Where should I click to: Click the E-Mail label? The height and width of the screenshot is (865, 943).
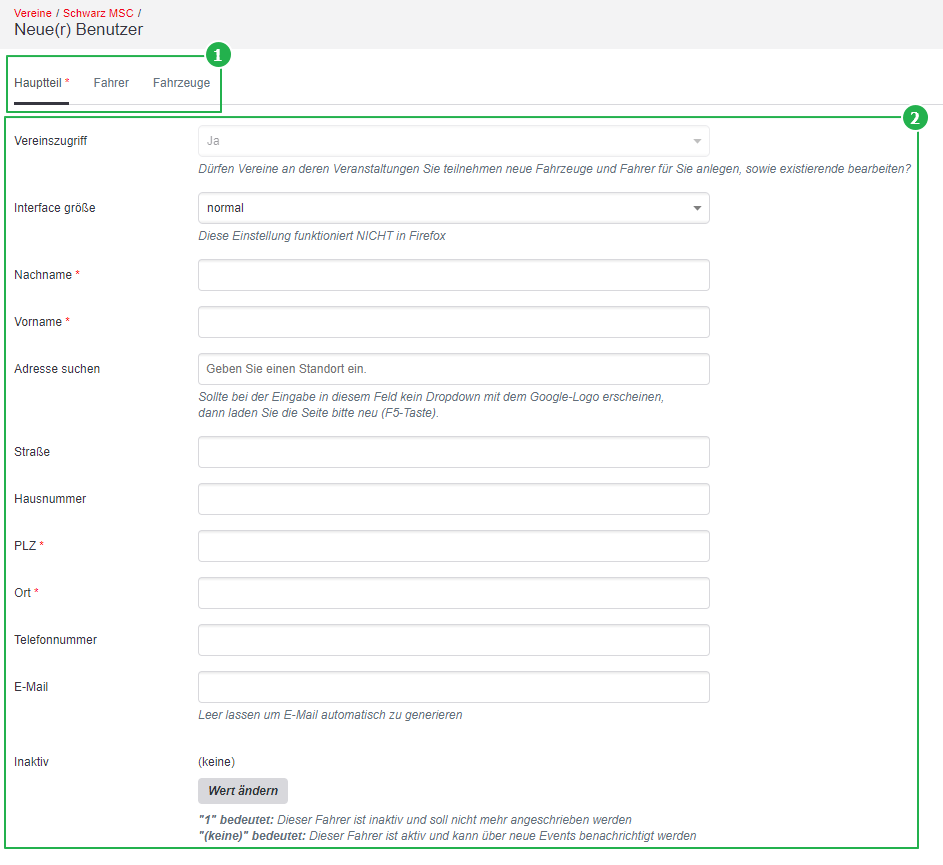pos(31,686)
